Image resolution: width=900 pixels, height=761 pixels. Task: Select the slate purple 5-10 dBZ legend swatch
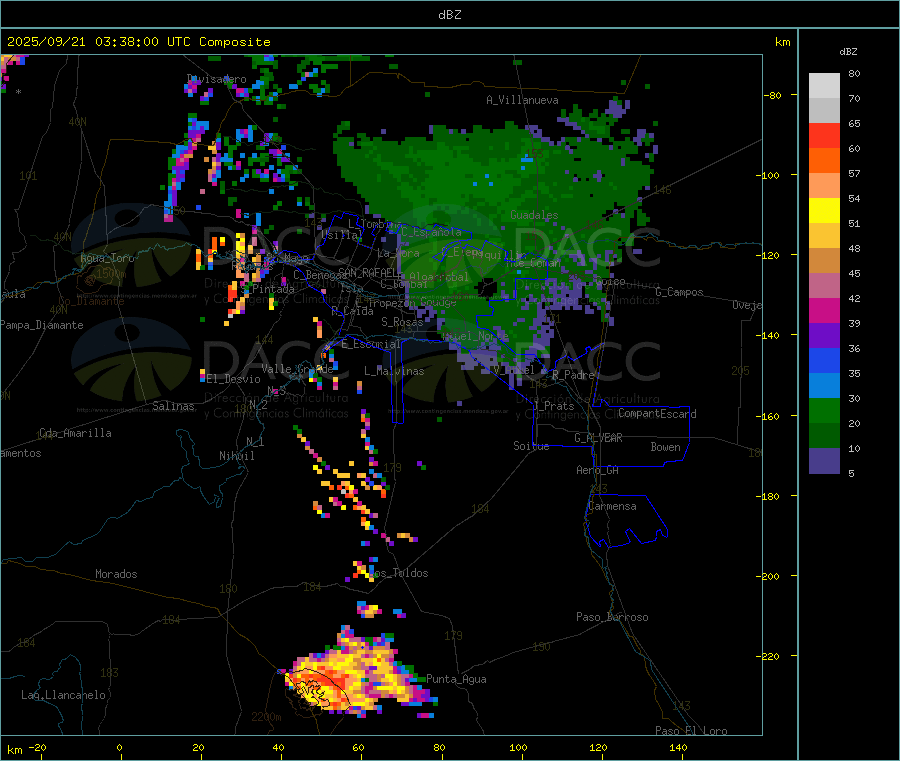click(824, 461)
